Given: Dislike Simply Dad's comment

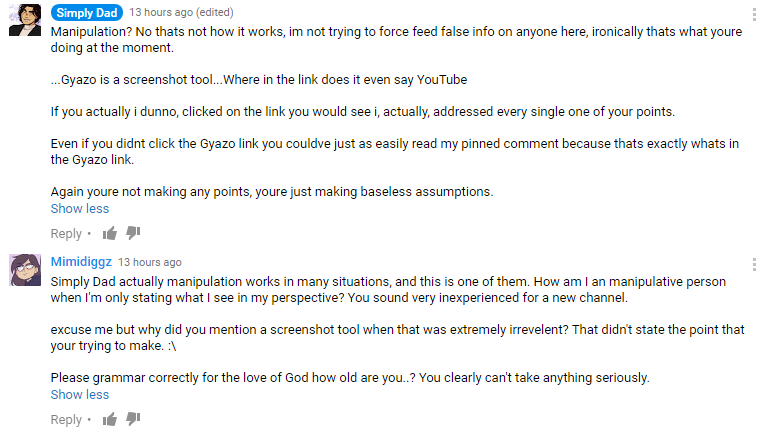Looking at the screenshot, I should click(x=133, y=233).
